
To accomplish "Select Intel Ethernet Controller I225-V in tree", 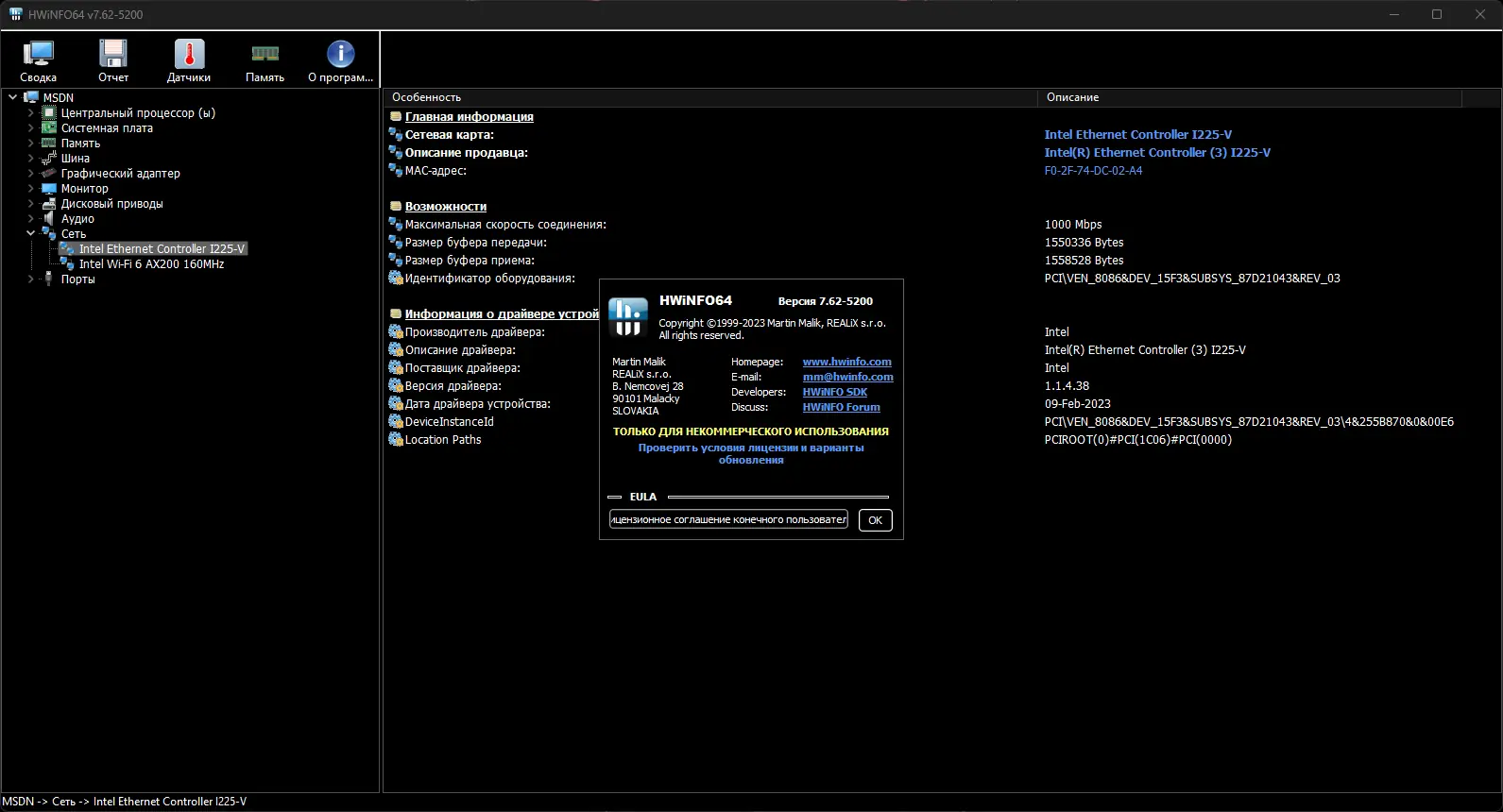I will [x=162, y=248].
